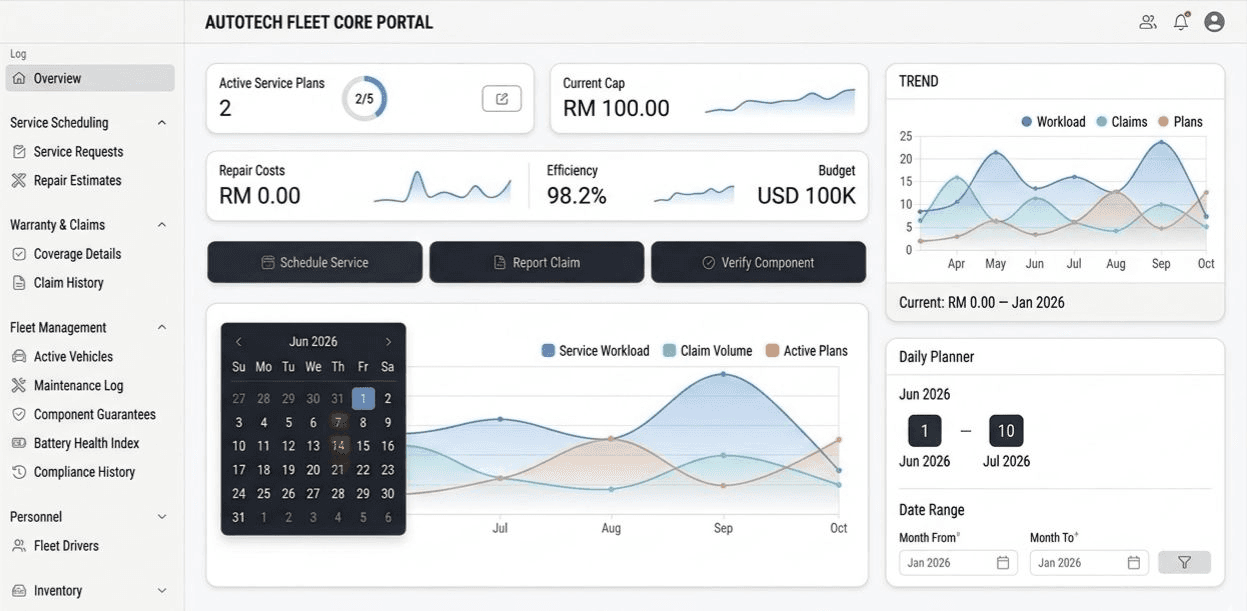
Task: Click the '98.2%' efficiency value
Action: pyautogui.click(x=577, y=196)
